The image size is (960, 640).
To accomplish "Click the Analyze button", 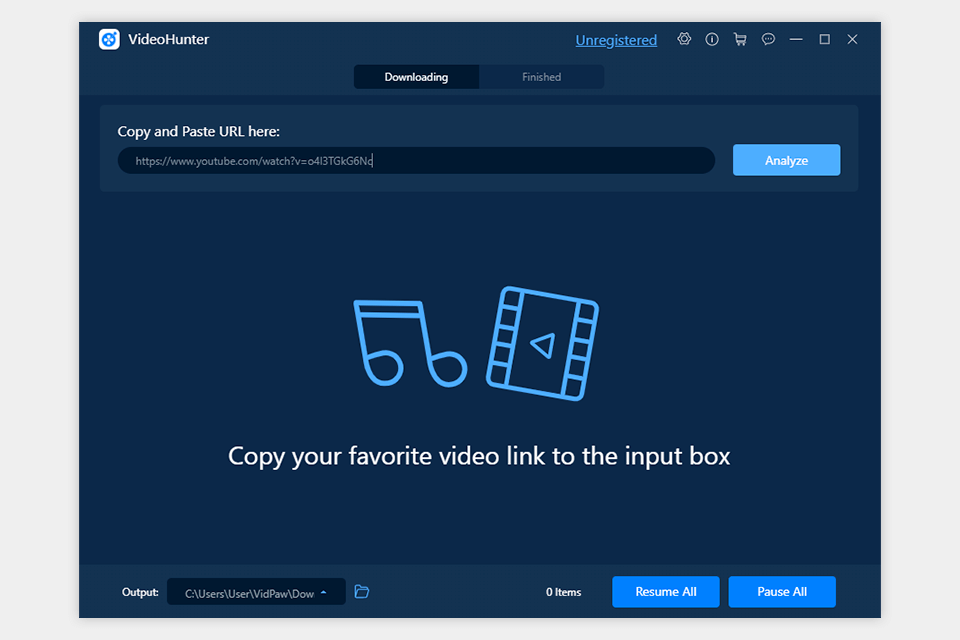I will (786, 160).
